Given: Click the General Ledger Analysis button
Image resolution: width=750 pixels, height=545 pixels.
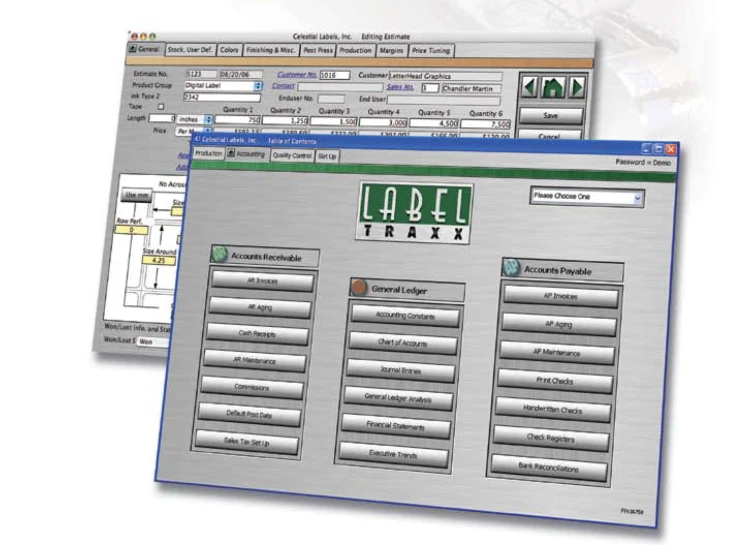Looking at the screenshot, I should pyautogui.click(x=397, y=398).
